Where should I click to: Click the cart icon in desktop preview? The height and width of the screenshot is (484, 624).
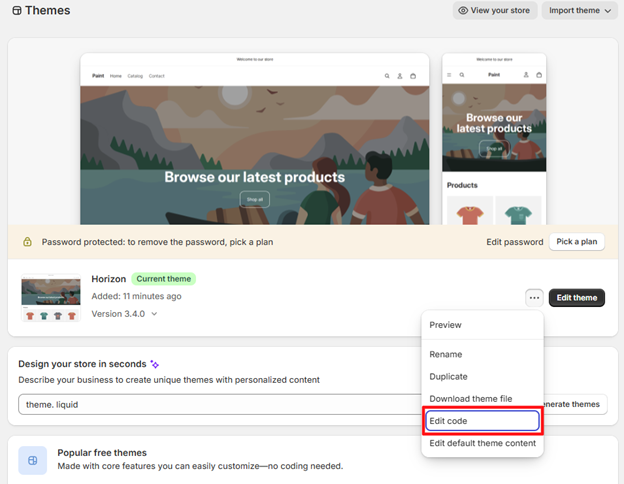pyautogui.click(x=413, y=76)
